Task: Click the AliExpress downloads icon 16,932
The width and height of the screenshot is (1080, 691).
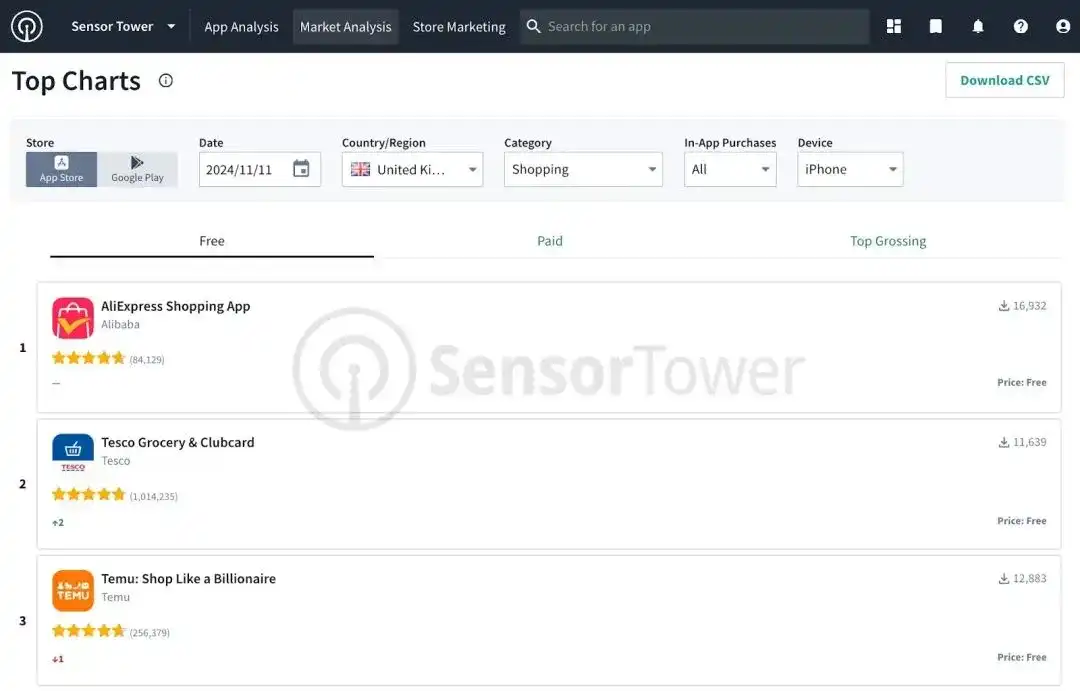Action: pyautogui.click(x=1004, y=306)
